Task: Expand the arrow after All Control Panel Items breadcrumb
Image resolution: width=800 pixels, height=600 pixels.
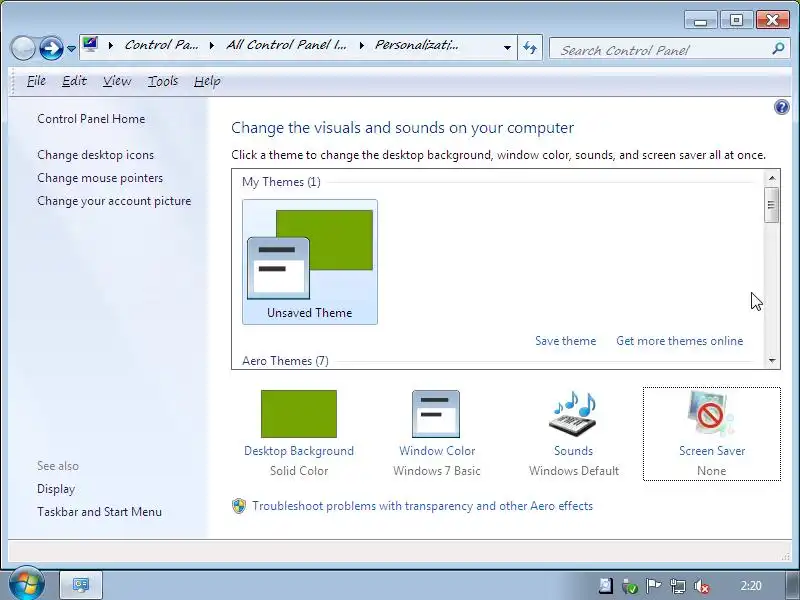Action: [x=361, y=46]
